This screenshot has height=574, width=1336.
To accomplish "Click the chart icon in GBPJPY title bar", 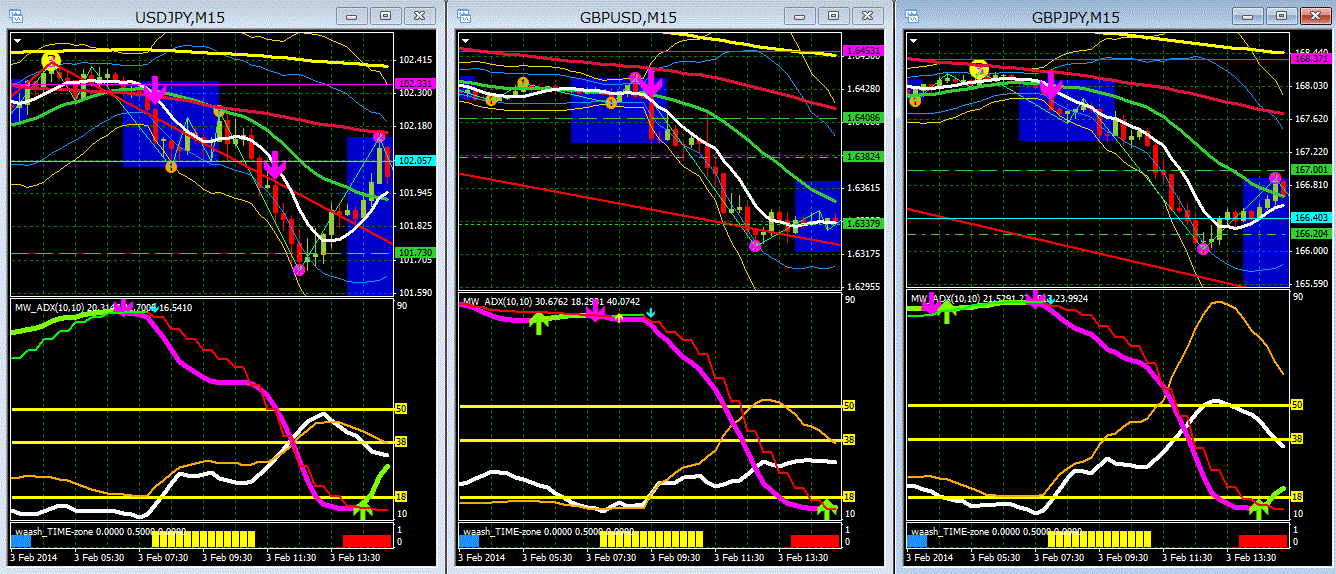I will tap(915, 16).
